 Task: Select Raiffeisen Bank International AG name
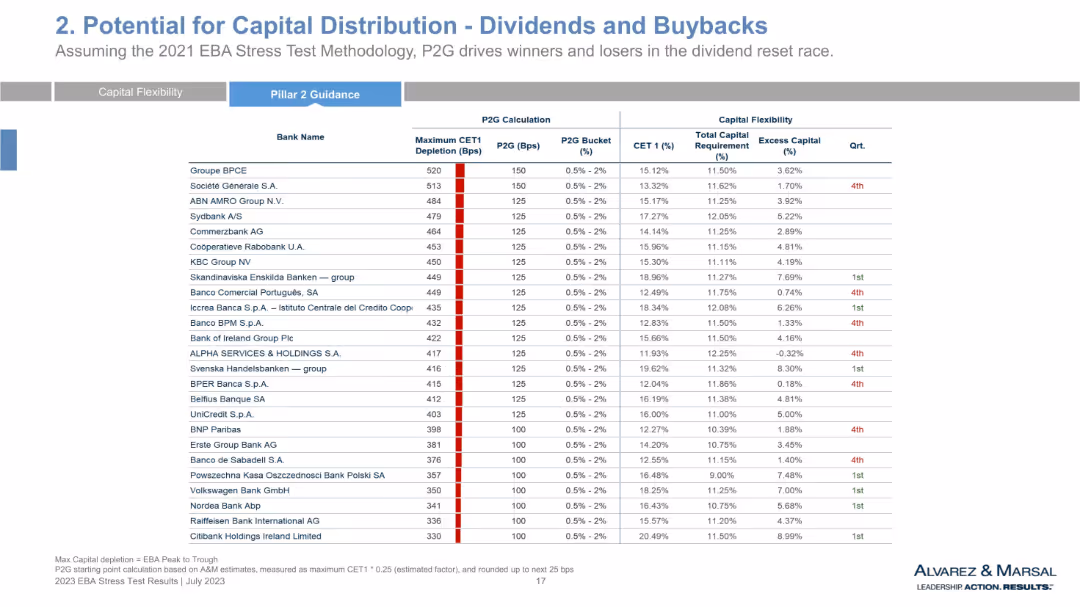[255, 521]
